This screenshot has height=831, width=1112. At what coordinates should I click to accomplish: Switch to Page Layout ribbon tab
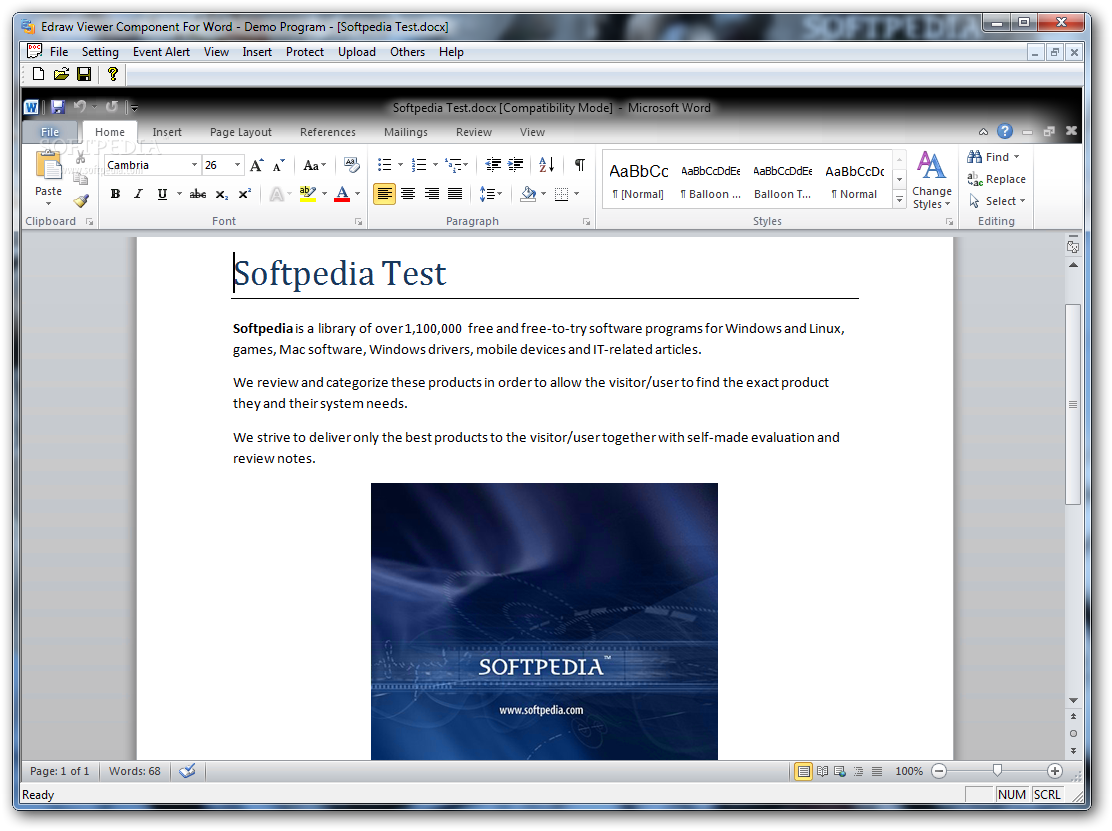click(240, 132)
